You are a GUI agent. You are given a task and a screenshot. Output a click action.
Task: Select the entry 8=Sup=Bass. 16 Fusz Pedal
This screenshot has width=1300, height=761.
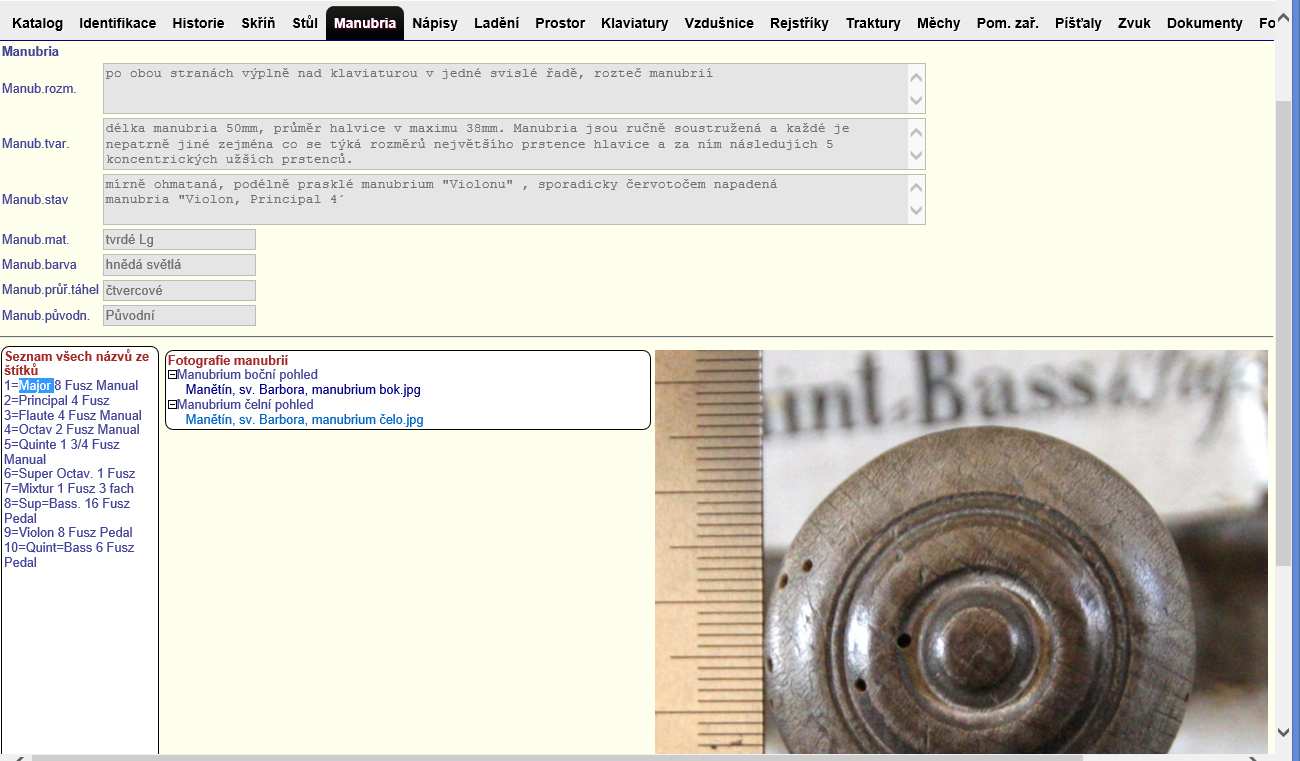click(67, 511)
